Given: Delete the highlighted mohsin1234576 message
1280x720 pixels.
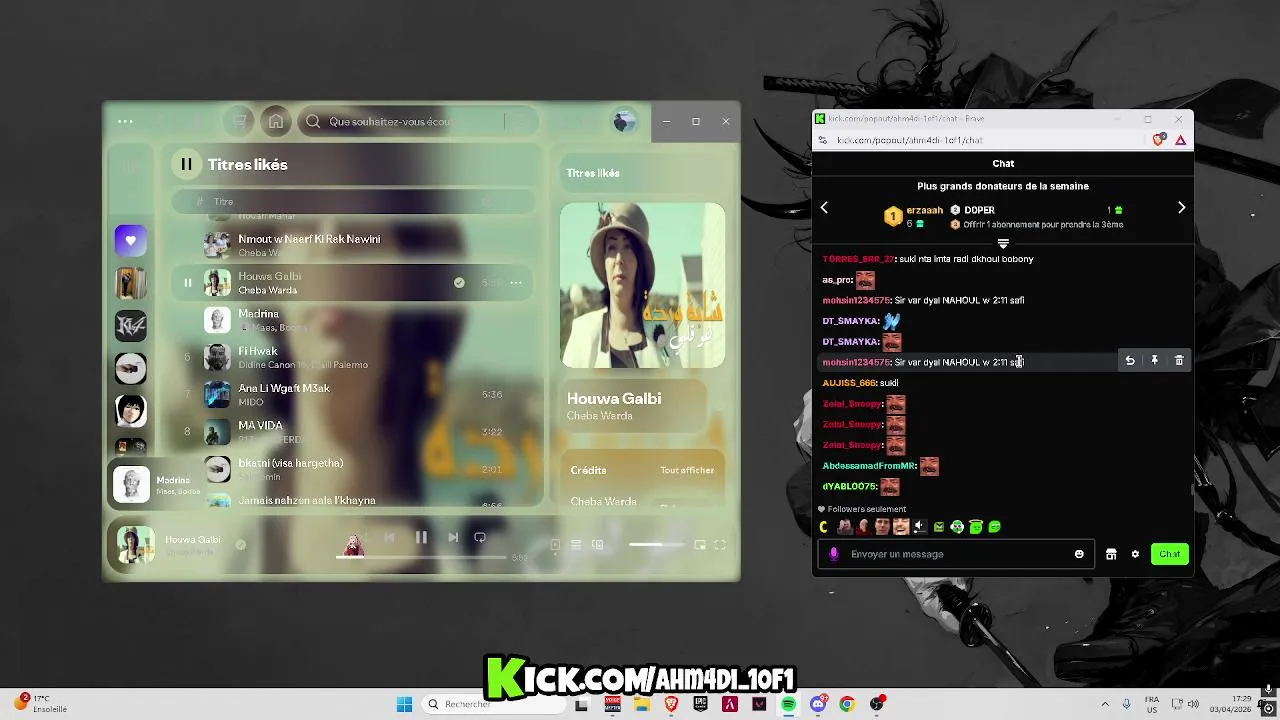Looking at the screenshot, I should 1179,361.
